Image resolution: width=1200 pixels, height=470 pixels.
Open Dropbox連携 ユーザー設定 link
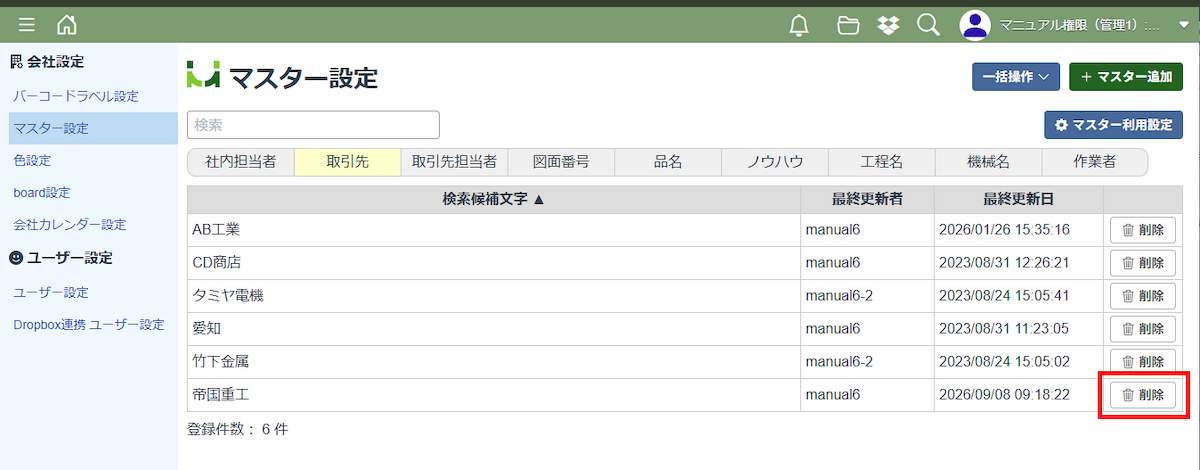[89, 325]
